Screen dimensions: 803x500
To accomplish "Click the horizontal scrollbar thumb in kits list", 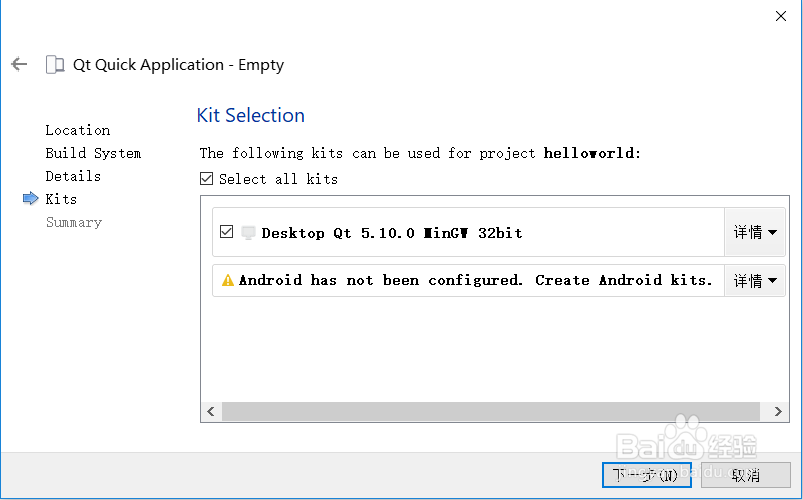I will 491,411.
